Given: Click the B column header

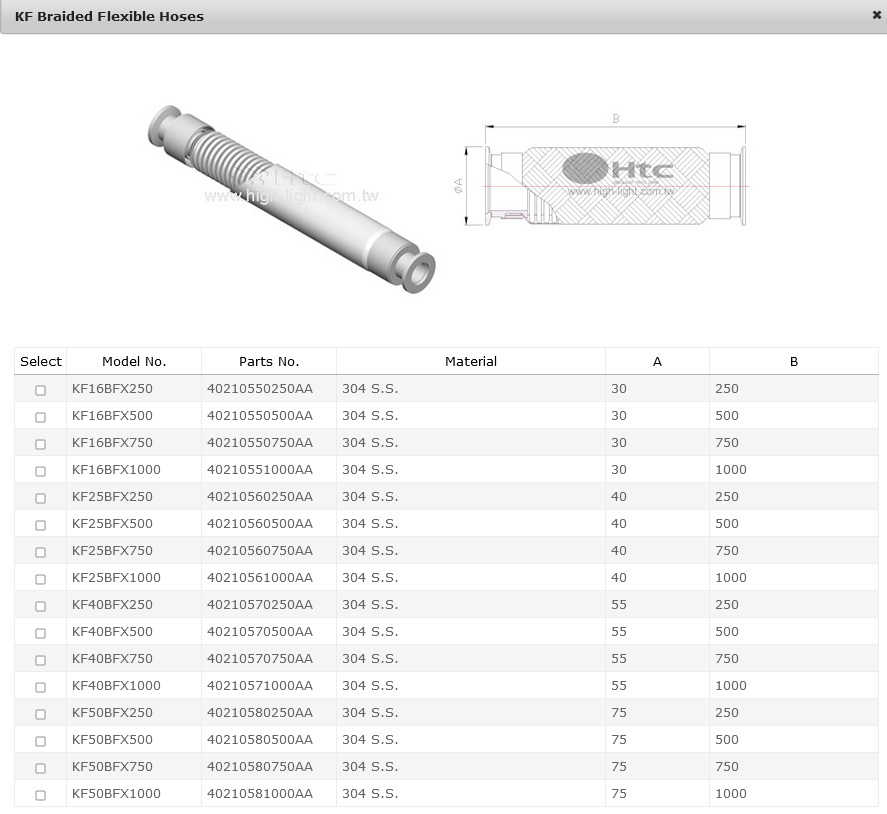Looking at the screenshot, I should point(794,361).
